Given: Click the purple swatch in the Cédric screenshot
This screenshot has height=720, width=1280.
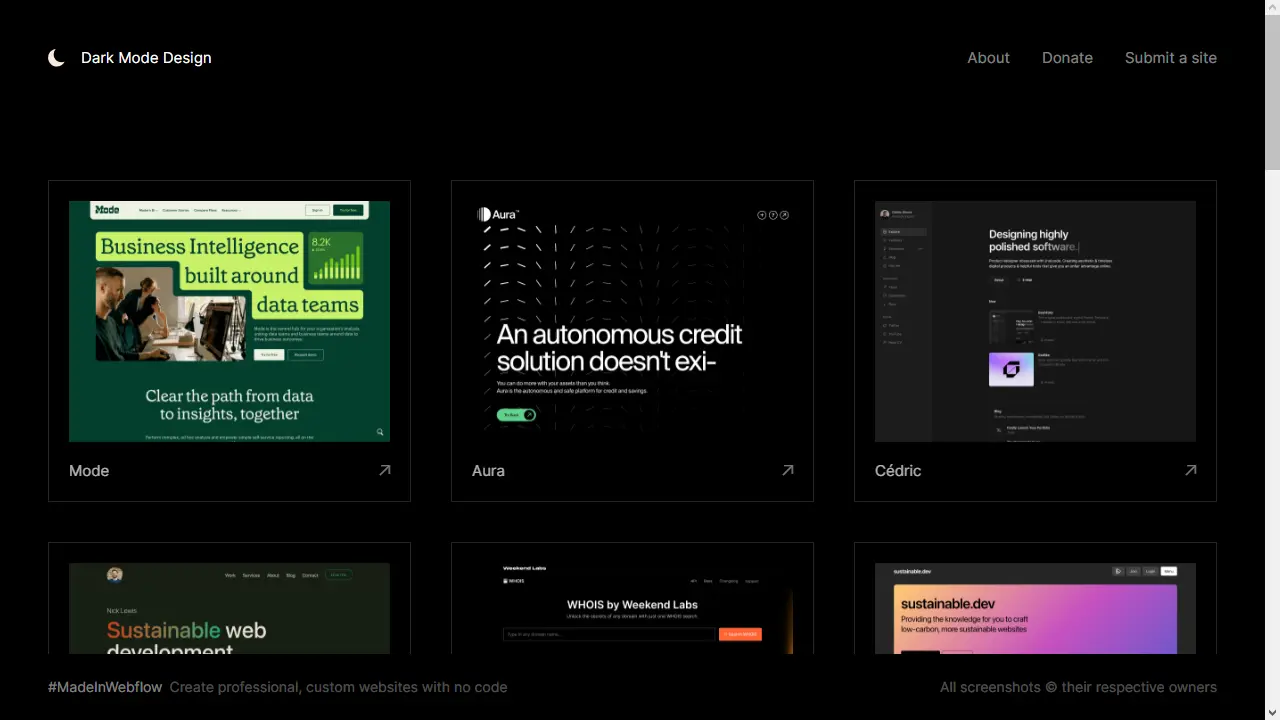Looking at the screenshot, I should click(x=1010, y=369).
